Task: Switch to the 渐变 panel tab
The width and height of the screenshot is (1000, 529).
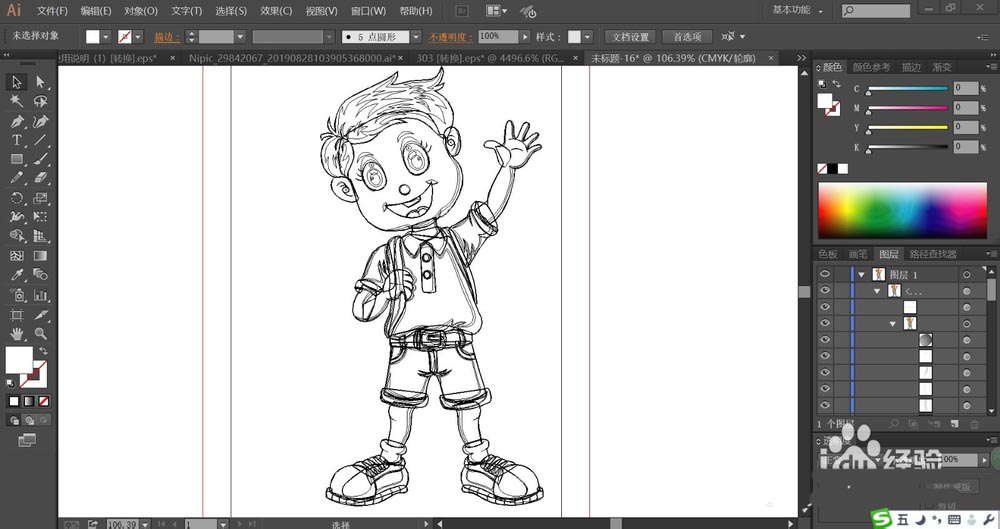Action: tap(942, 67)
